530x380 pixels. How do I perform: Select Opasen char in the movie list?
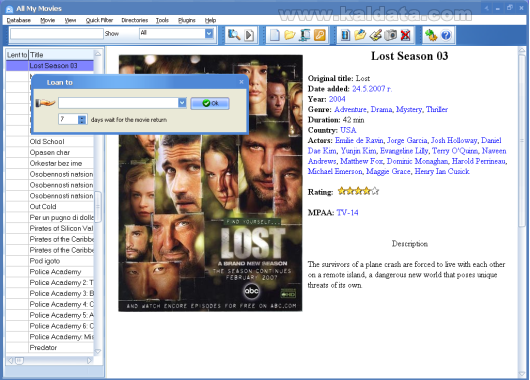click(x=50, y=152)
